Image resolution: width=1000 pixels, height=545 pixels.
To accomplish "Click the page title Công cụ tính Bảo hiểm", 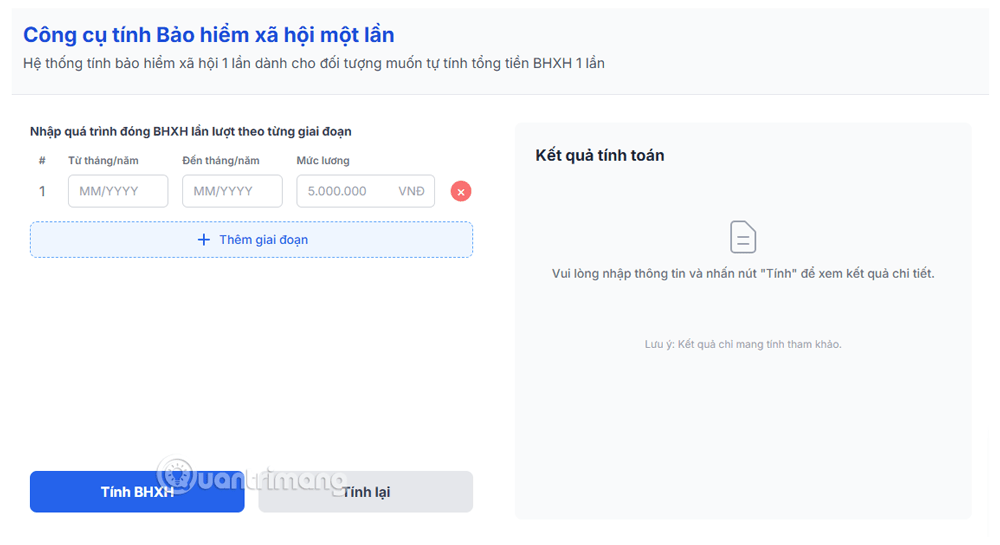I will (x=209, y=34).
